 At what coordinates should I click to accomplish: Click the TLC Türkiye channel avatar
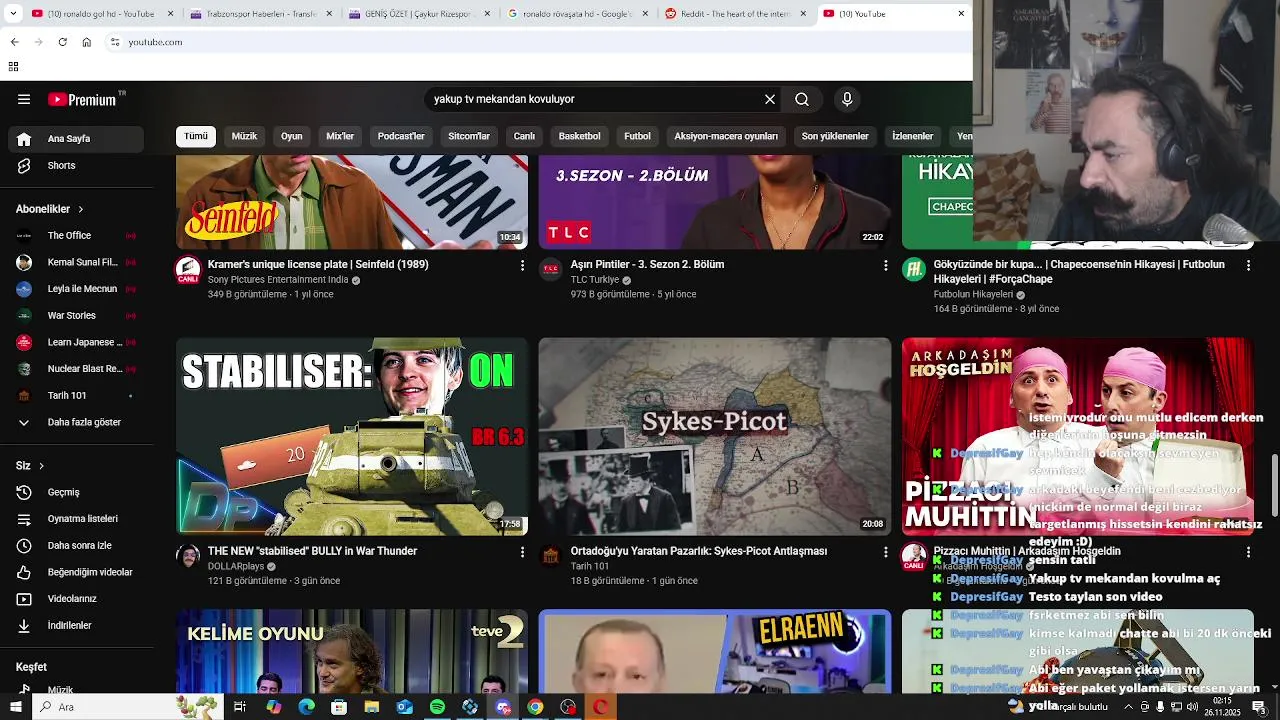click(551, 269)
